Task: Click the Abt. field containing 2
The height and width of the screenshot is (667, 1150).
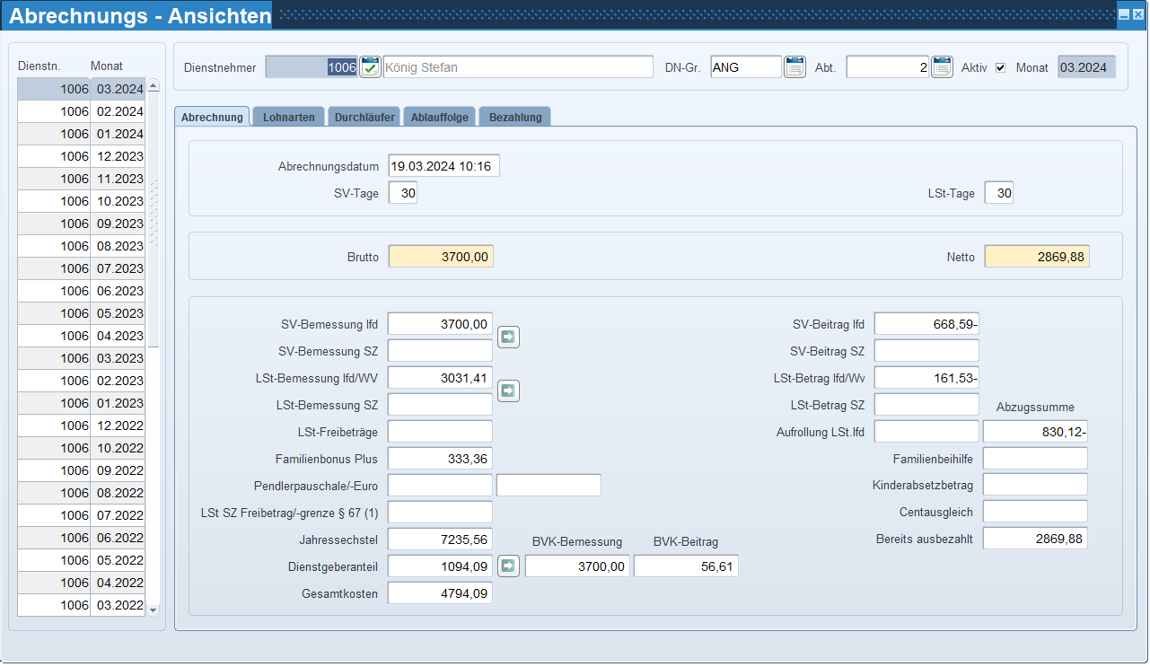Action: (887, 67)
